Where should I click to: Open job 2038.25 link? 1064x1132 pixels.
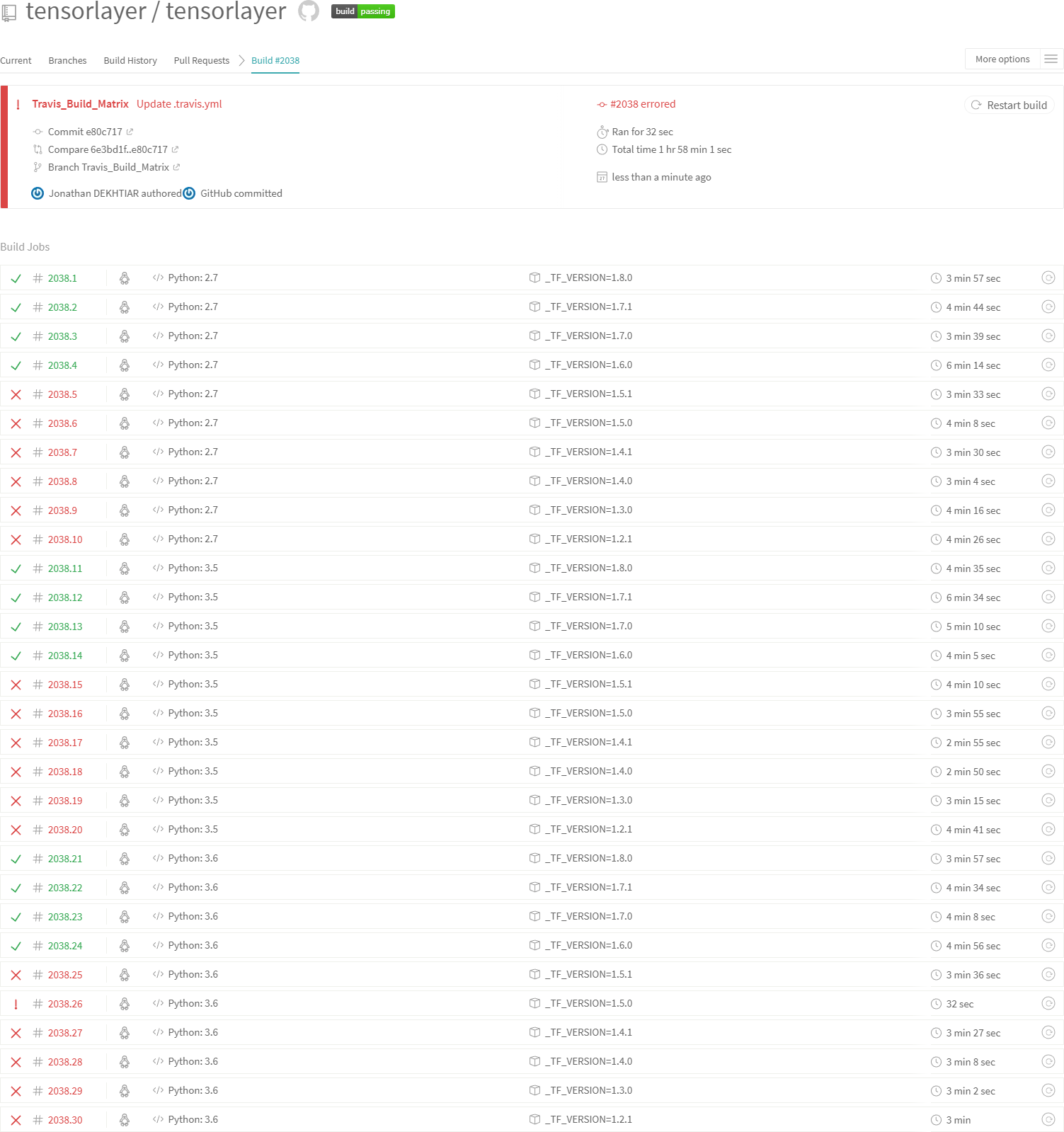[x=65, y=975]
